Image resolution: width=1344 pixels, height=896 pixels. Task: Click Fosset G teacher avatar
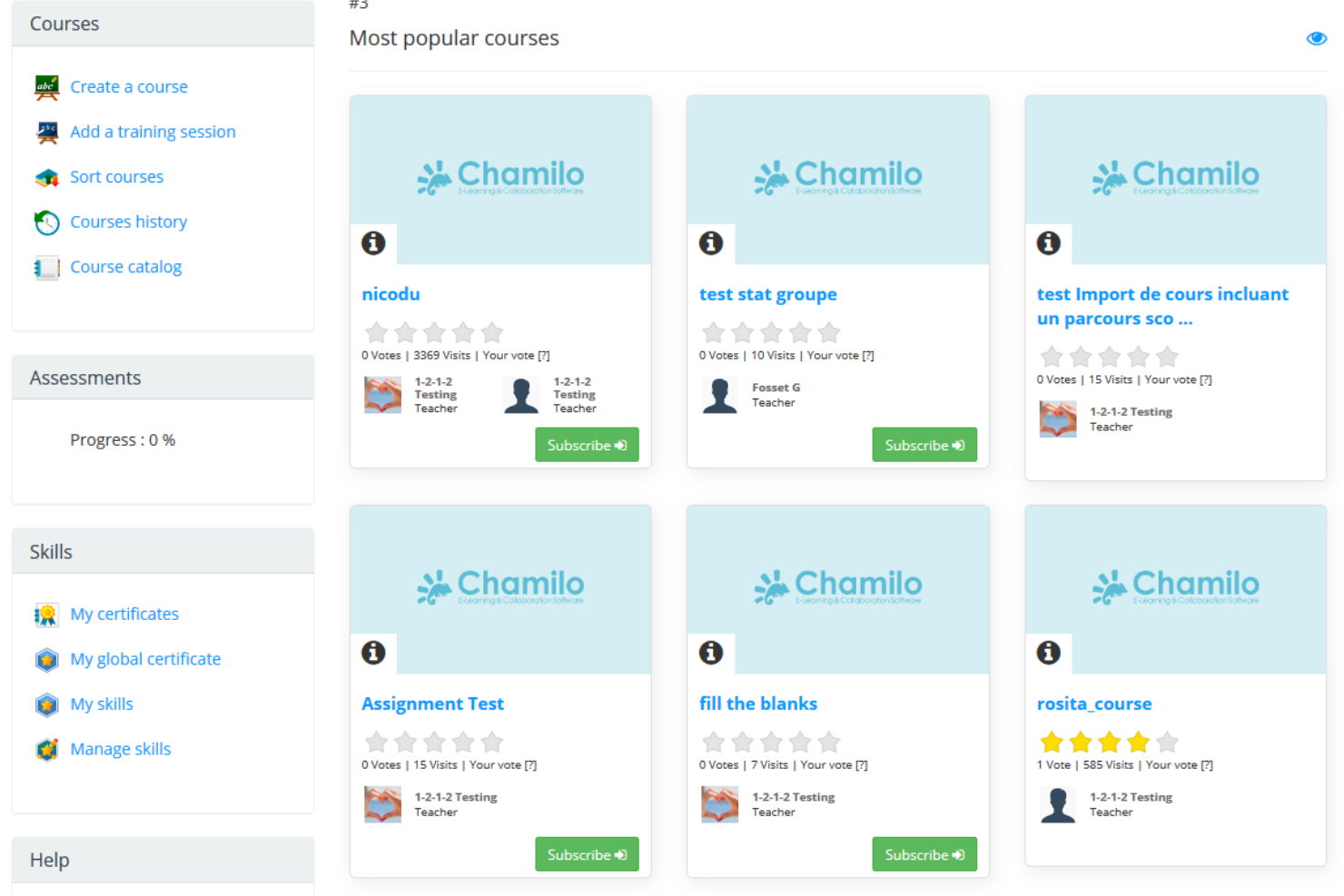coord(720,396)
